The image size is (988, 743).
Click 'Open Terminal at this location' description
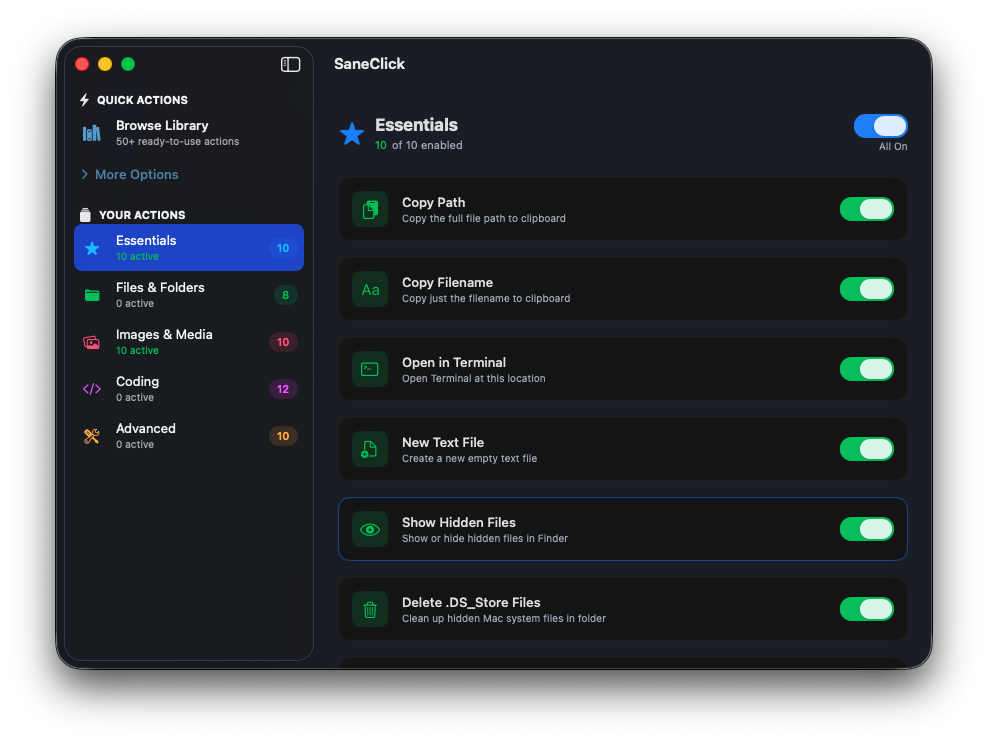tap(474, 379)
